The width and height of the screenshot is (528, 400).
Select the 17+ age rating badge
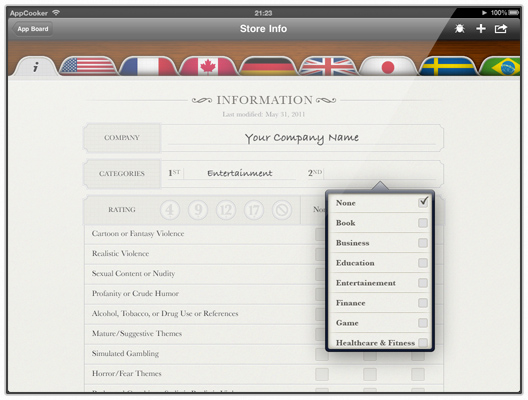[x=254, y=210]
